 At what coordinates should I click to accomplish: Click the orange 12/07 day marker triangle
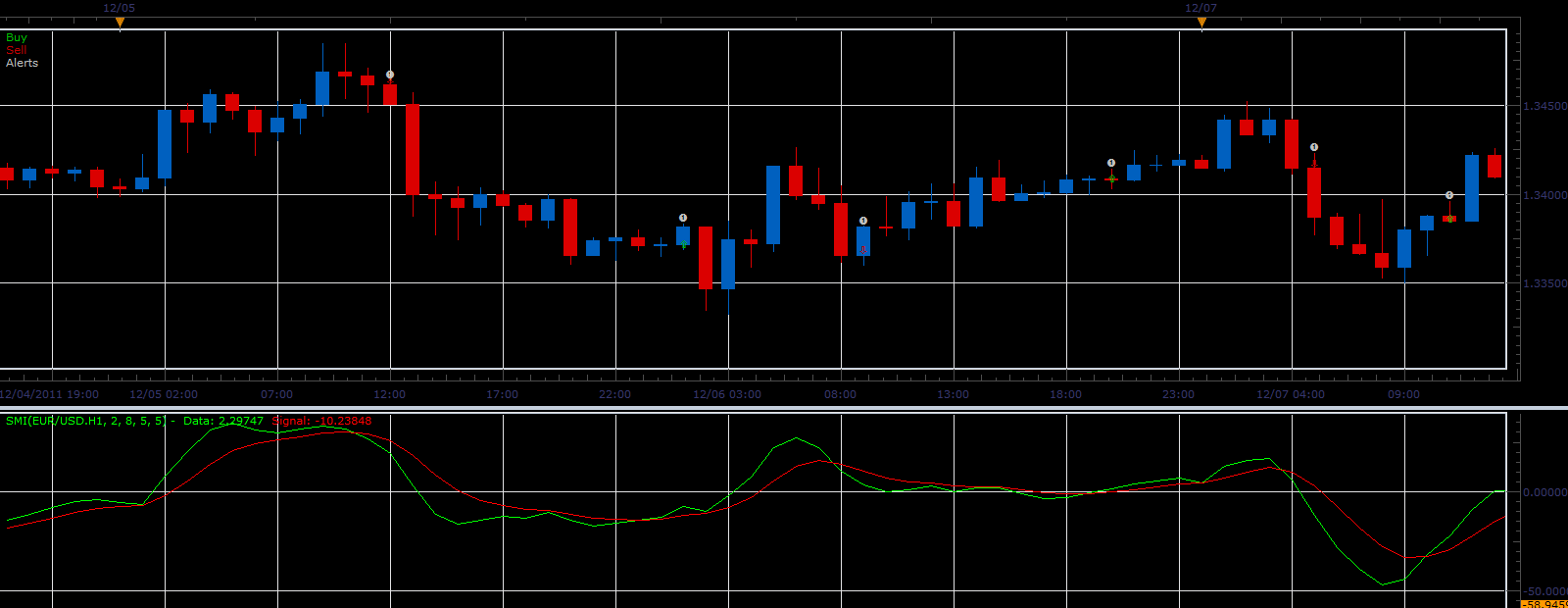[x=1201, y=22]
